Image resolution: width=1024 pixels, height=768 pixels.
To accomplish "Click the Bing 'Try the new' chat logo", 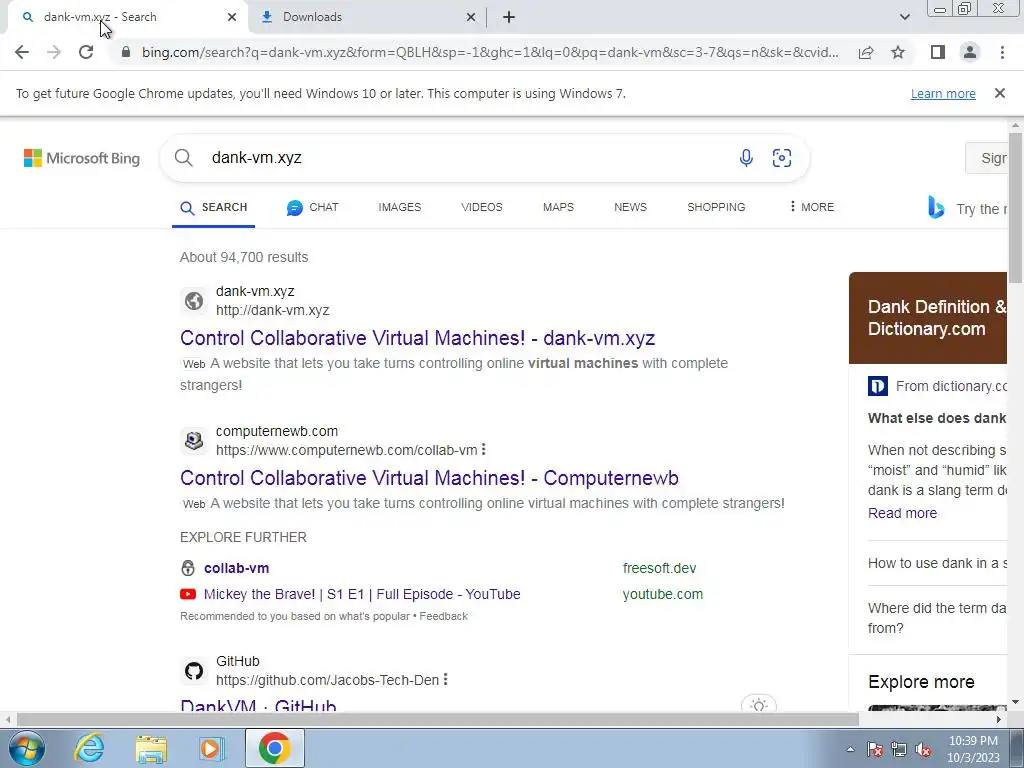I will click(936, 208).
